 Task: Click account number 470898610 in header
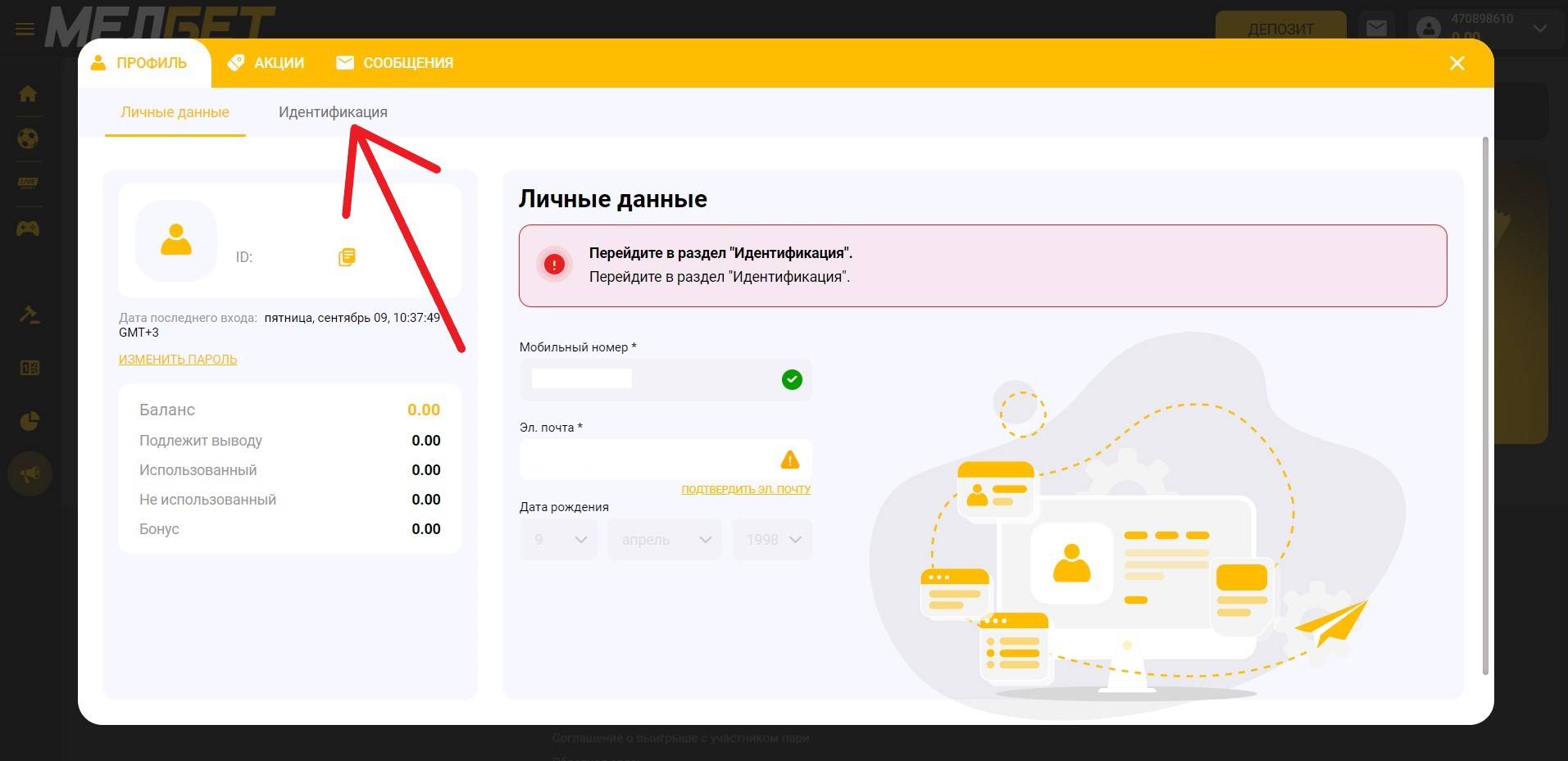[x=1482, y=19]
